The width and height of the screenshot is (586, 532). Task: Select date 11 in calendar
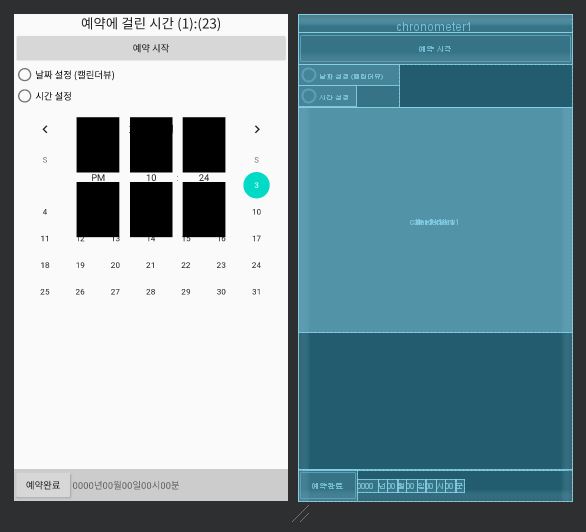(x=45, y=238)
